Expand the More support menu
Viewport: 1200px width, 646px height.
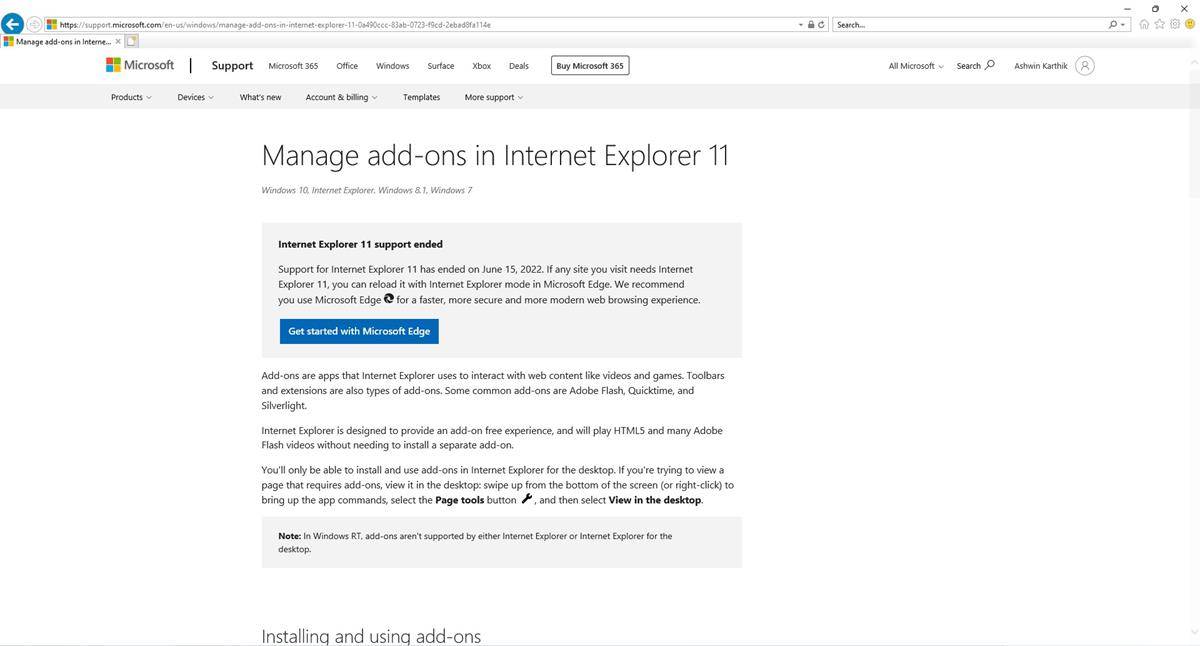(x=493, y=97)
